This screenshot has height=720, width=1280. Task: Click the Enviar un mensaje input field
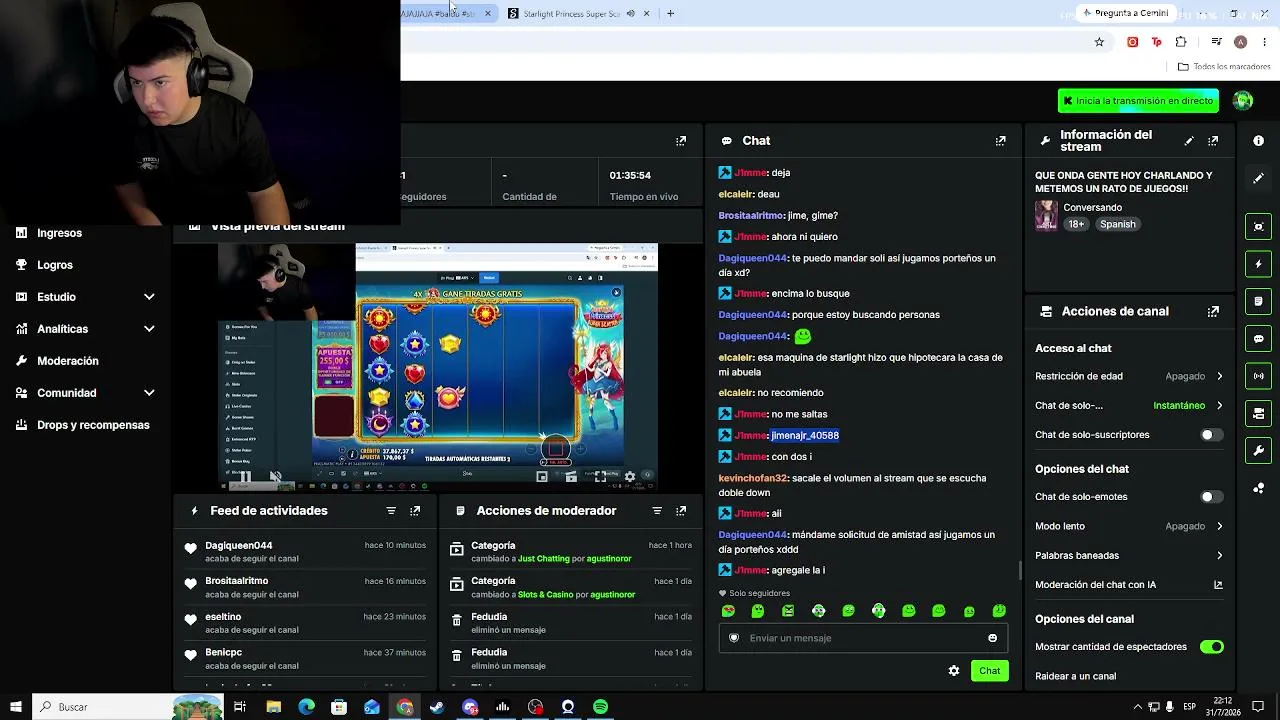click(863, 638)
